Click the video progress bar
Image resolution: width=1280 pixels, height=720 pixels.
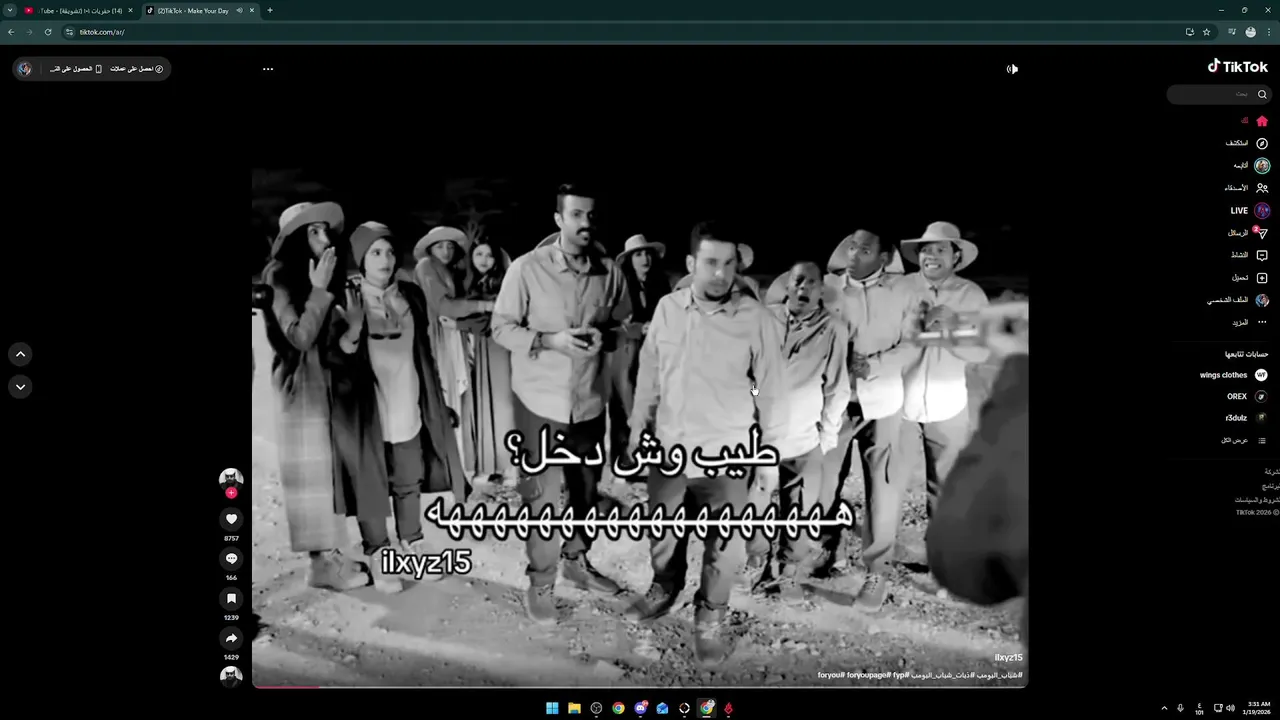click(x=640, y=687)
